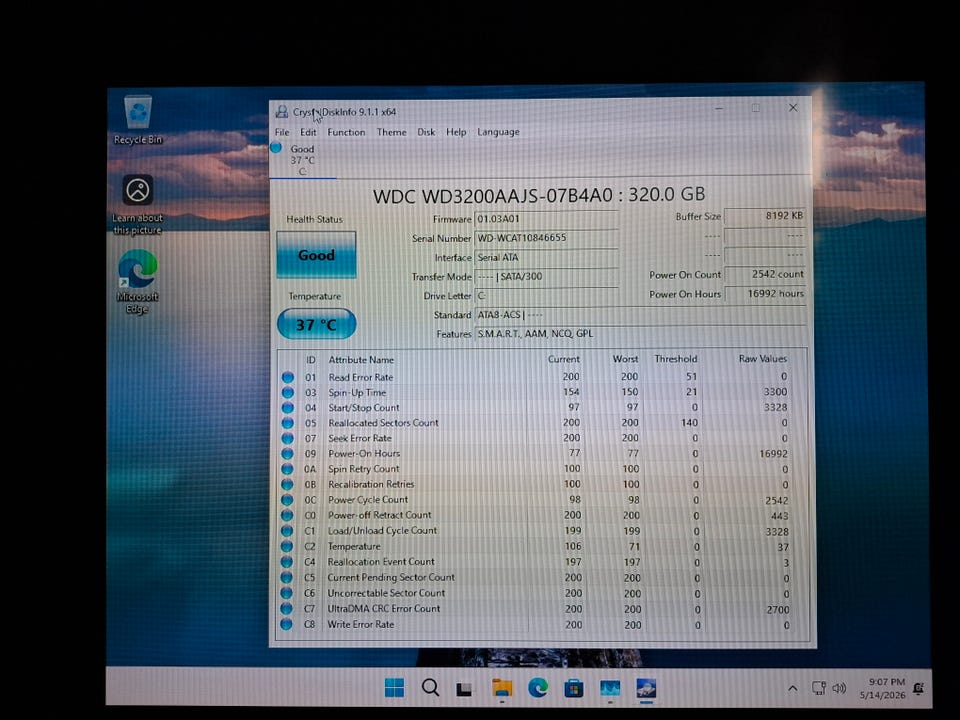Click the Raw Values column header
Image resolution: width=960 pixels, height=720 pixels.
point(763,359)
